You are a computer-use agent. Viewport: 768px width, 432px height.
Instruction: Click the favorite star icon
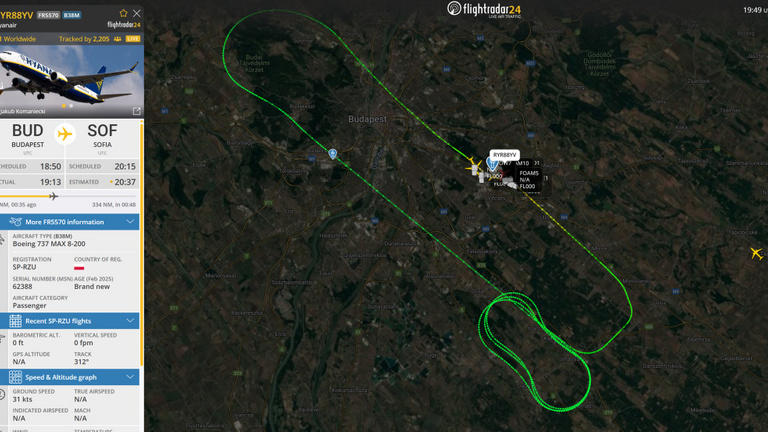[123, 13]
